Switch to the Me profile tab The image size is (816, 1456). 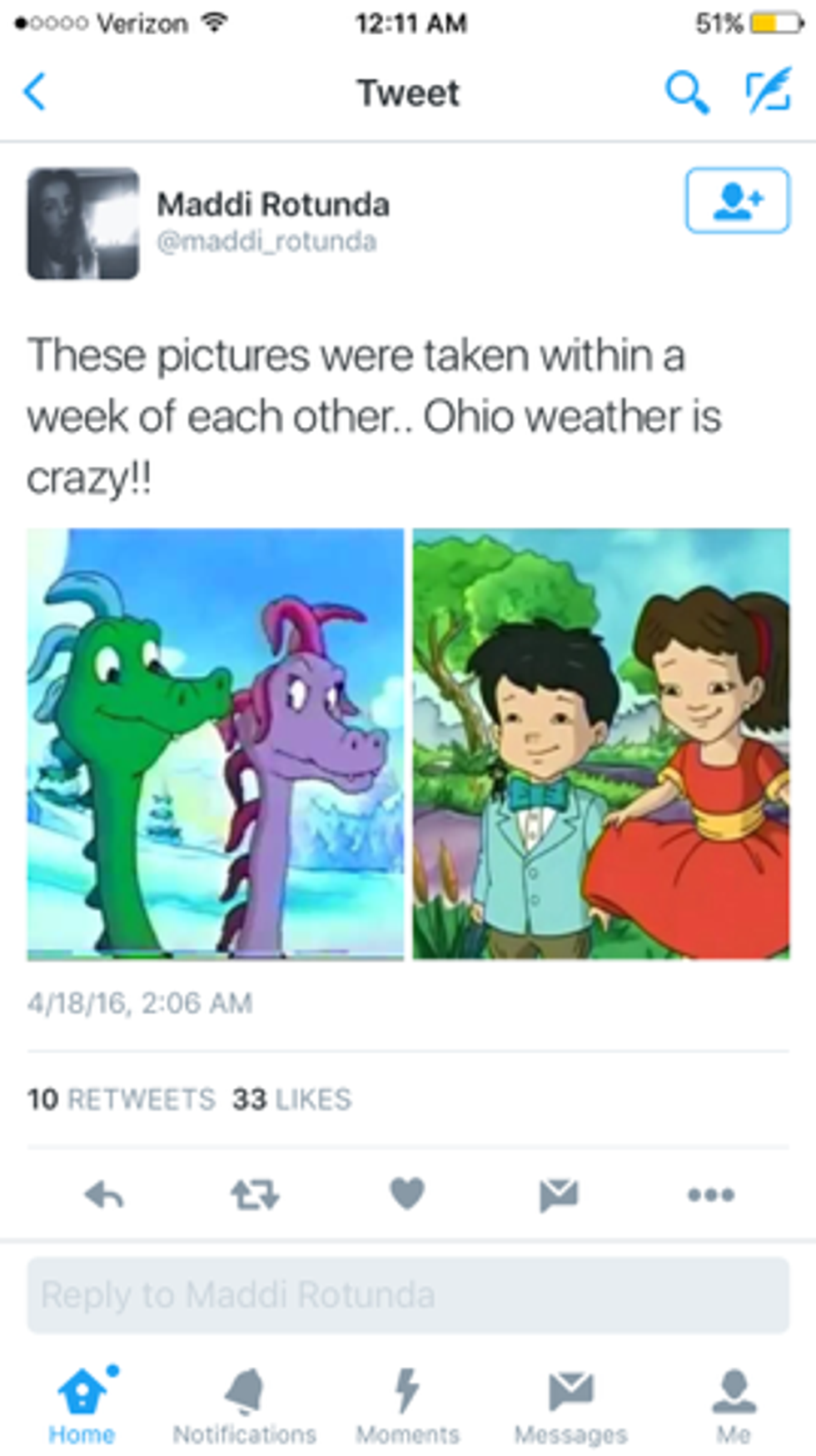pyautogui.click(x=734, y=1405)
